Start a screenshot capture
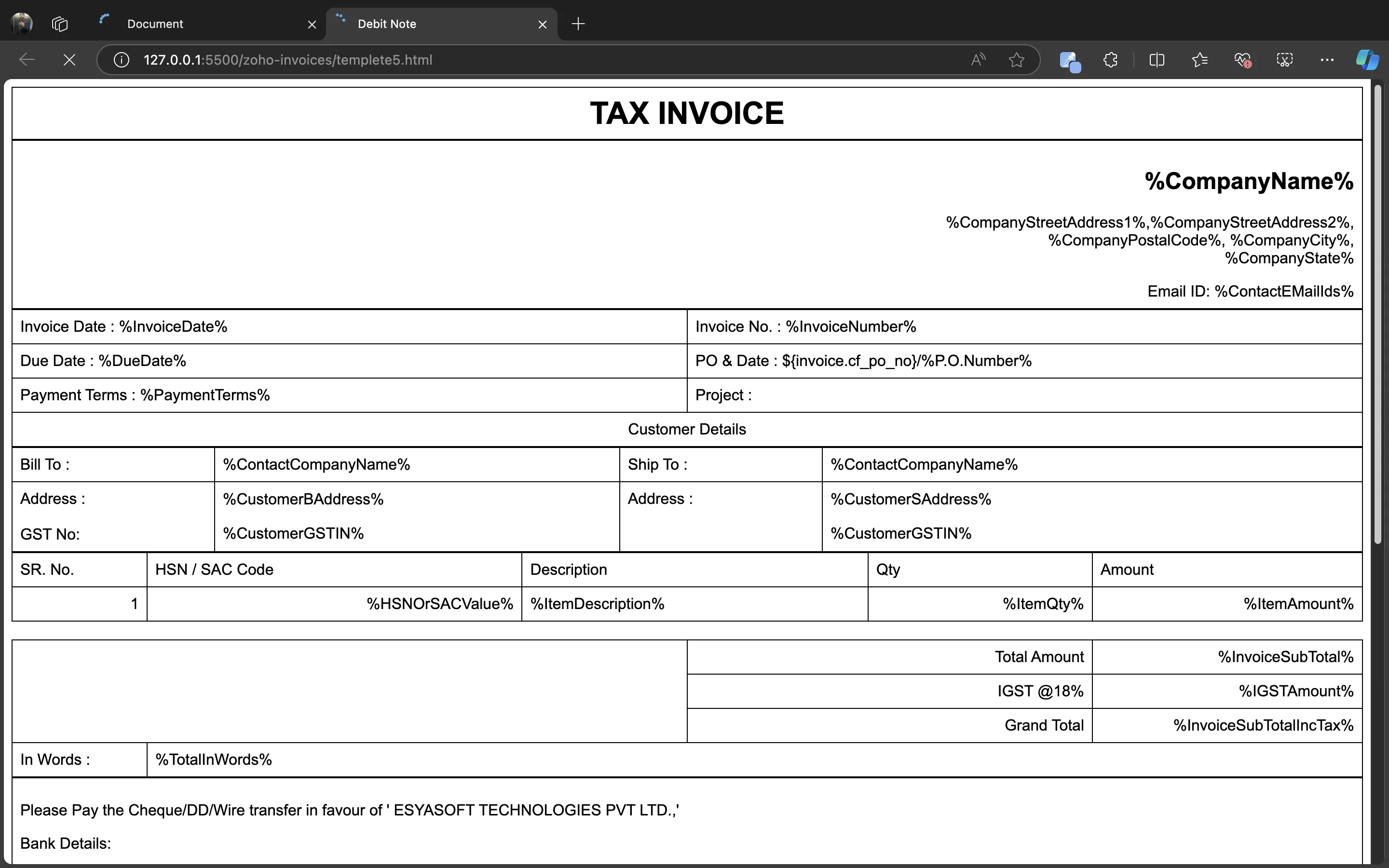1389x868 pixels. coord(1284,60)
